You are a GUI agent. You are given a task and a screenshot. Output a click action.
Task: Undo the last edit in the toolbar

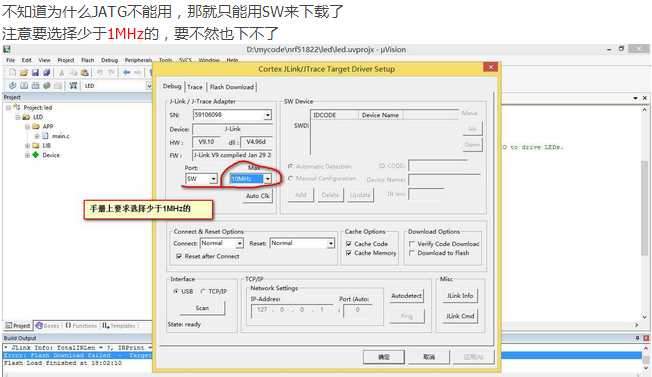pos(100,73)
